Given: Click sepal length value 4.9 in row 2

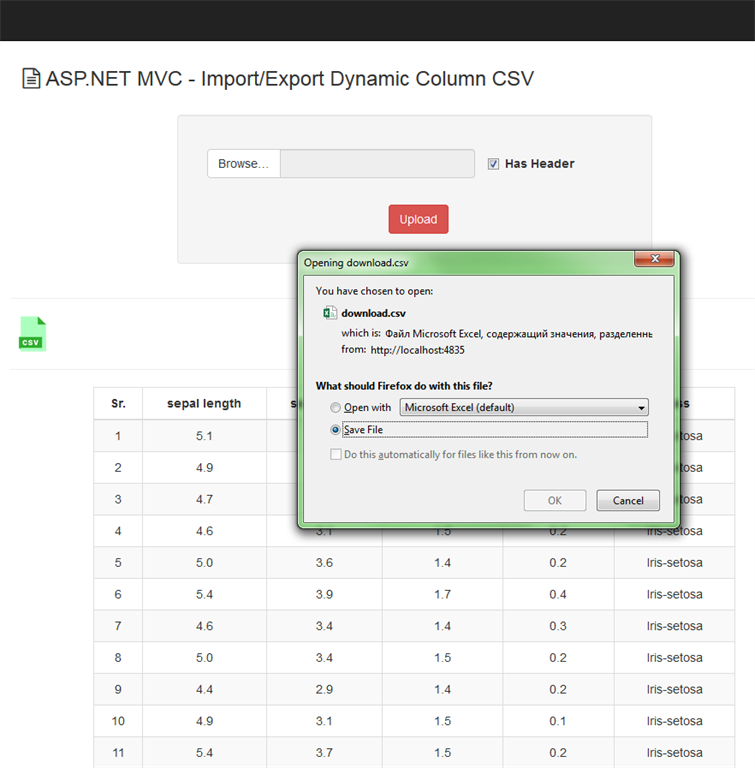Looking at the screenshot, I should tap(204, 468).
